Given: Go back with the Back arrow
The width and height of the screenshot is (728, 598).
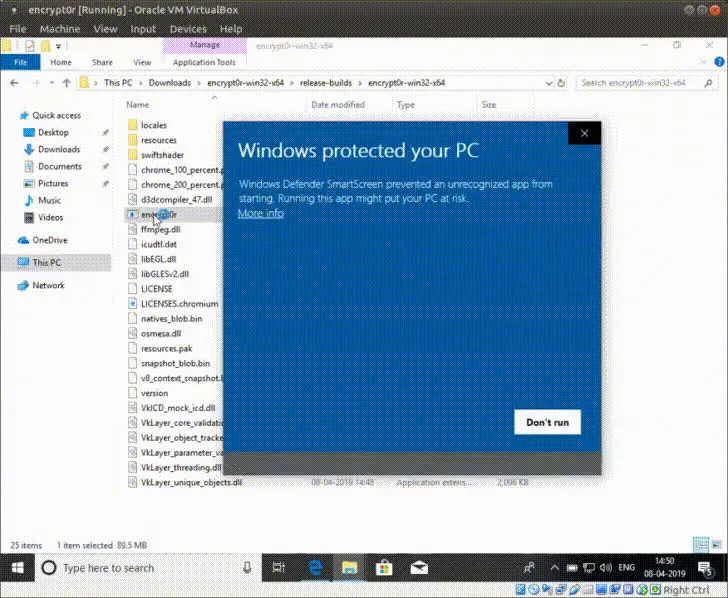Looking at the screenshot, I should click(14, 83).
